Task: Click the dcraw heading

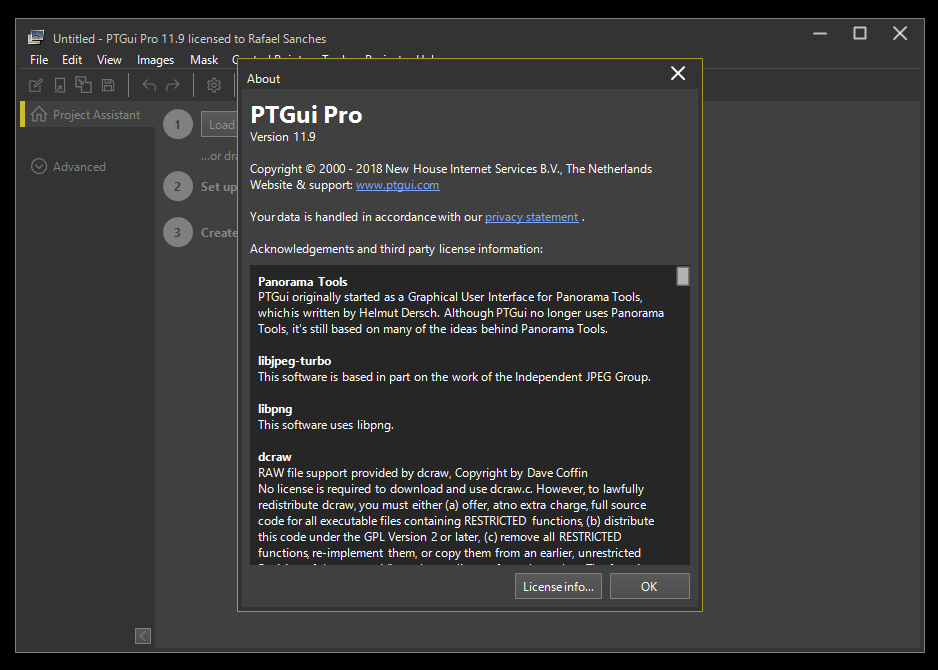Action: (275, 456)
